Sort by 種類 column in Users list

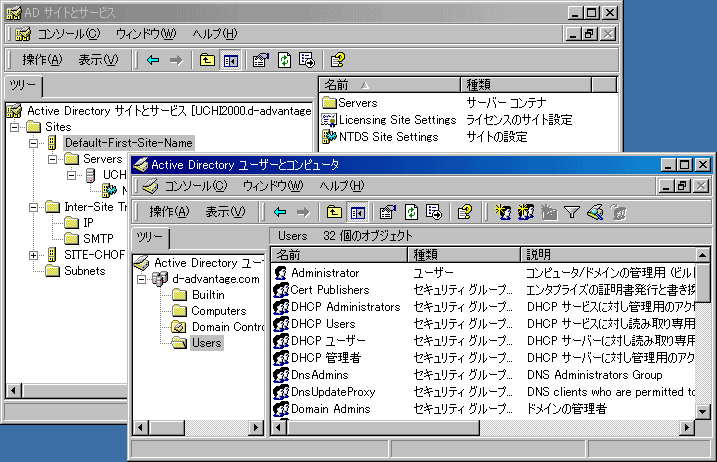click(x=464, y=254)
